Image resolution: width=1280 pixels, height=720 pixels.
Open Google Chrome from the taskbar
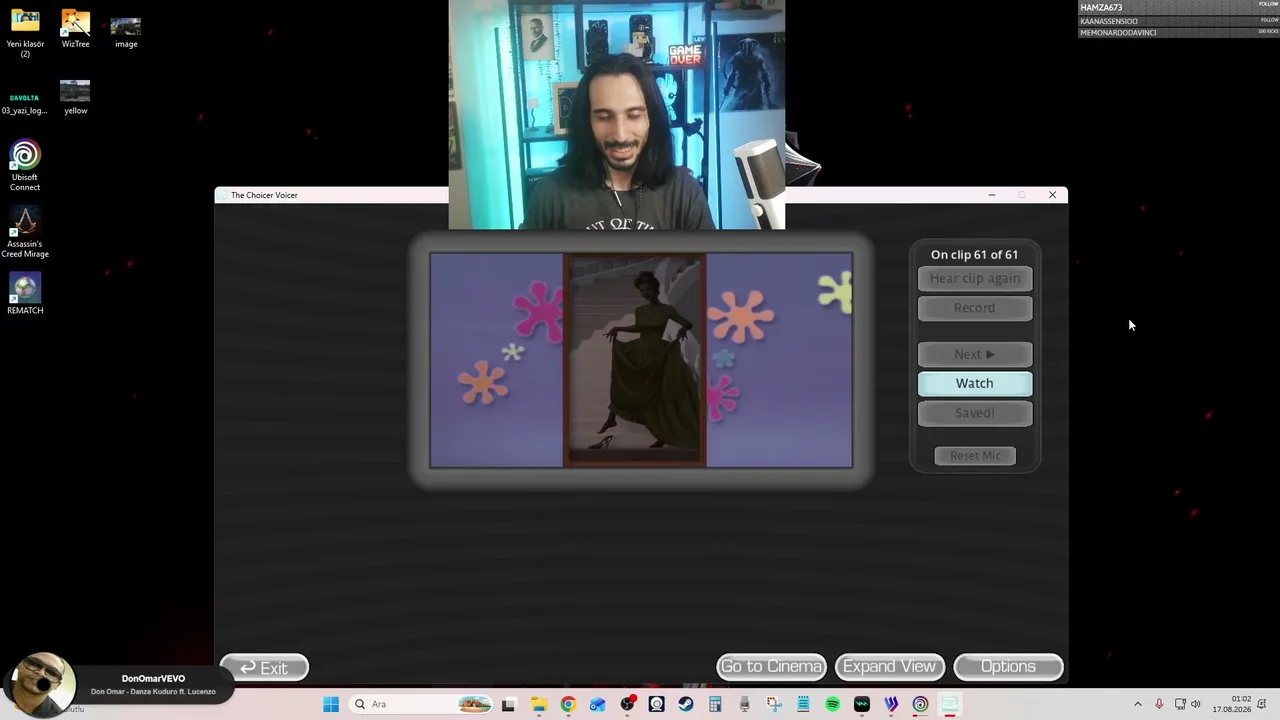pyautogui.click(x=568, y=704)
